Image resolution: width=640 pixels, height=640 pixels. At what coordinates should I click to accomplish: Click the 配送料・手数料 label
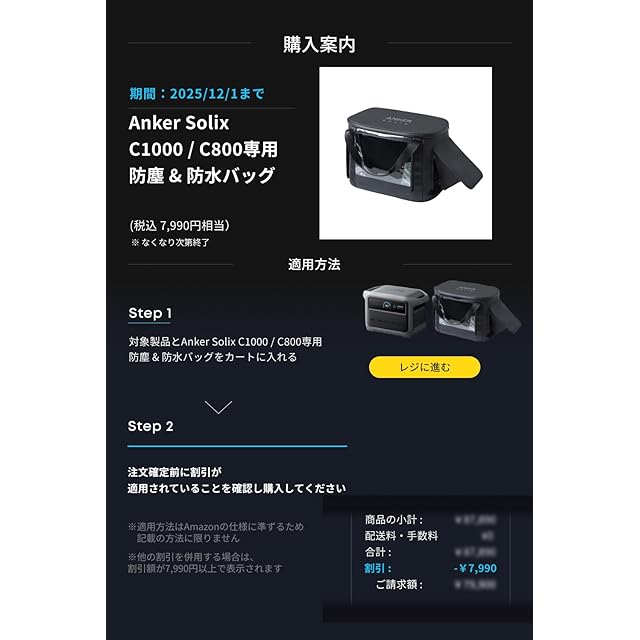click(x=401, y=536)
